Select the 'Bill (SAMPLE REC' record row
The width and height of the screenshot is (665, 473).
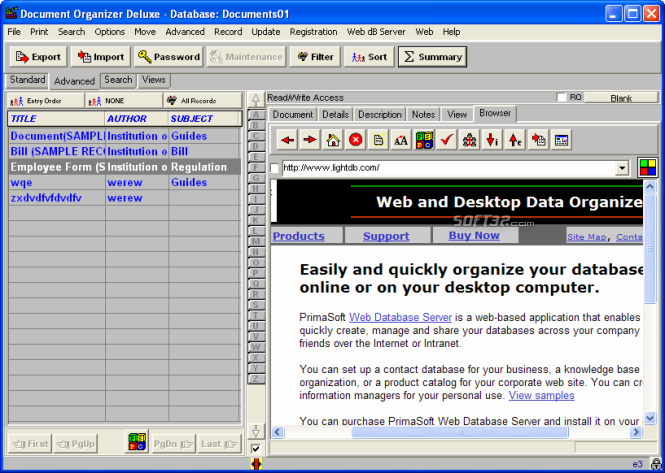124,151
